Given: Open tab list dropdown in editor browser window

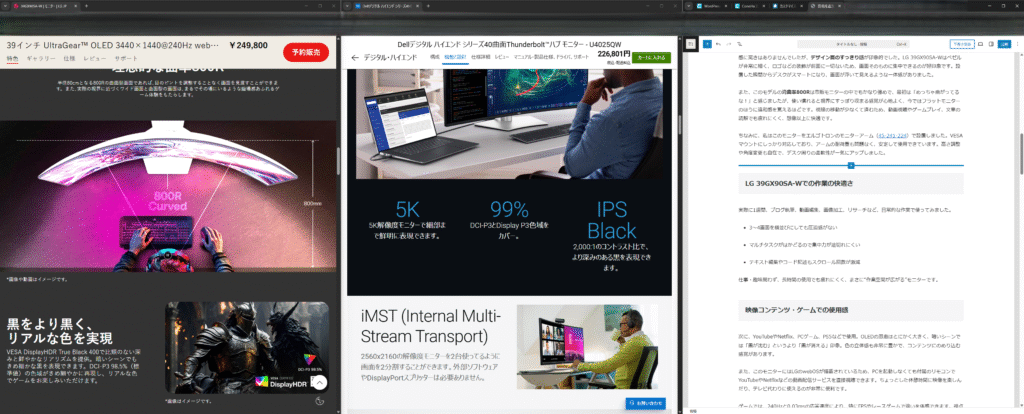Looking at the screenshot, I should coord(688,6).
